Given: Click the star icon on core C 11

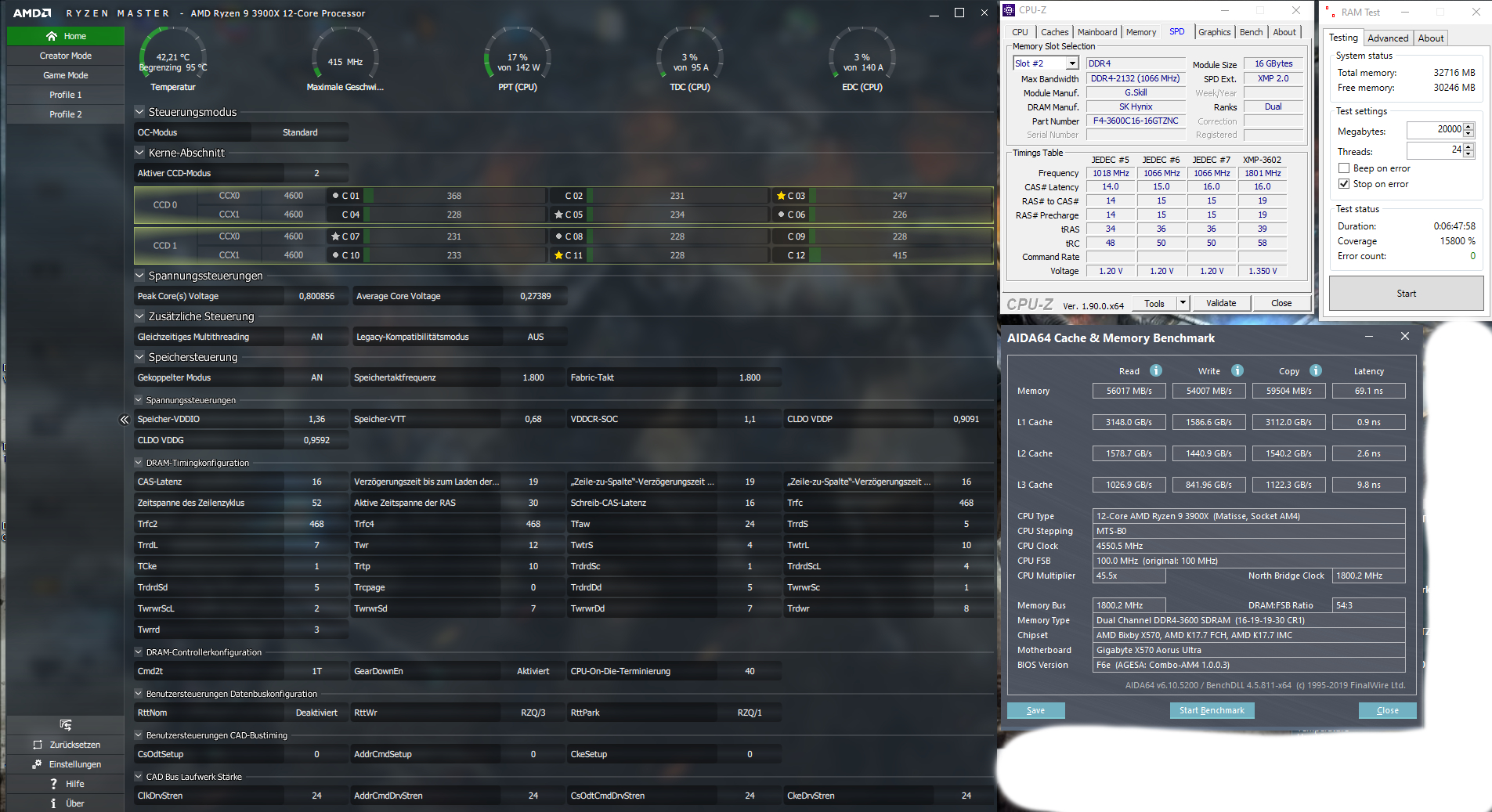Looking at the screenshot, I should tap(558, 255).
